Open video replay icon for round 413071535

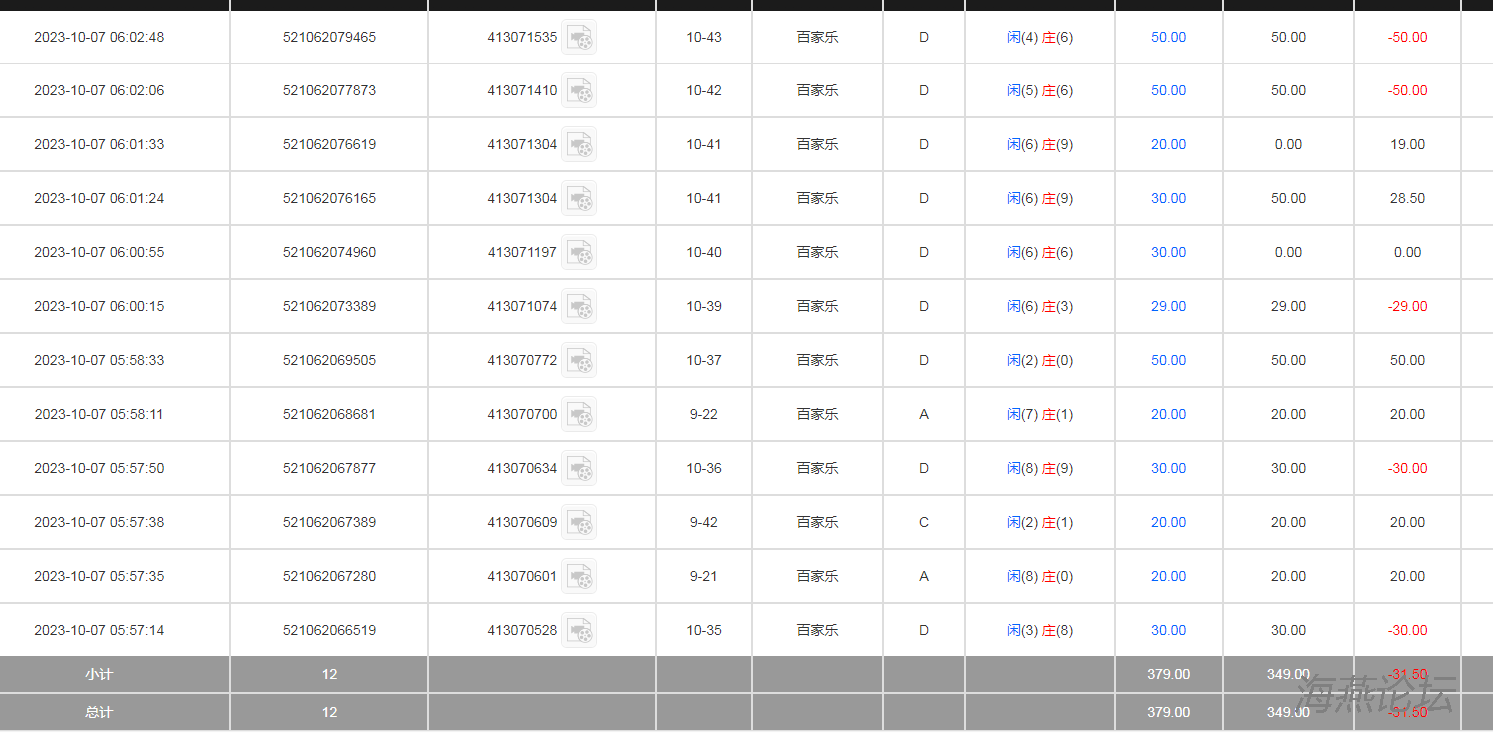[x=579, y=37]
